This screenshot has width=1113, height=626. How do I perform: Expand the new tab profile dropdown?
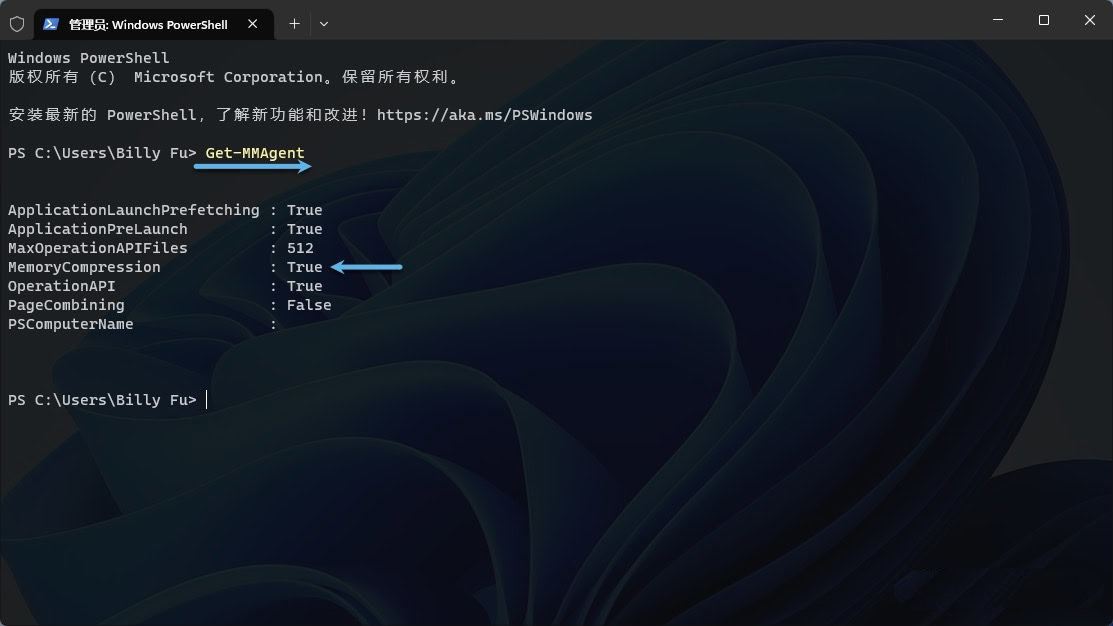pyautogui.click(x=324, y=24)
